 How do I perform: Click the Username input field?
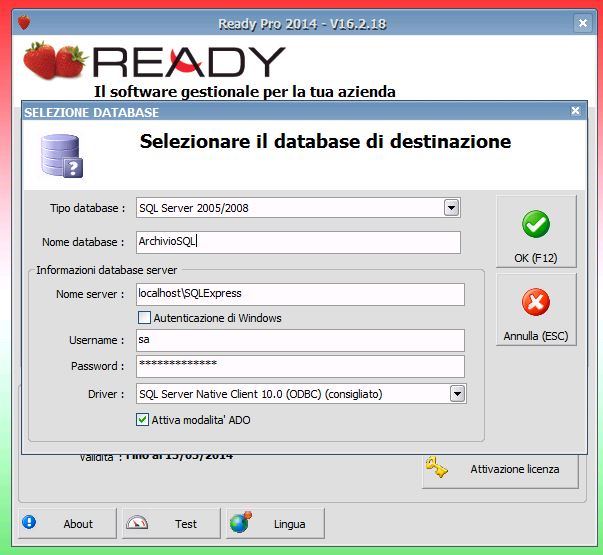[300, 340]
